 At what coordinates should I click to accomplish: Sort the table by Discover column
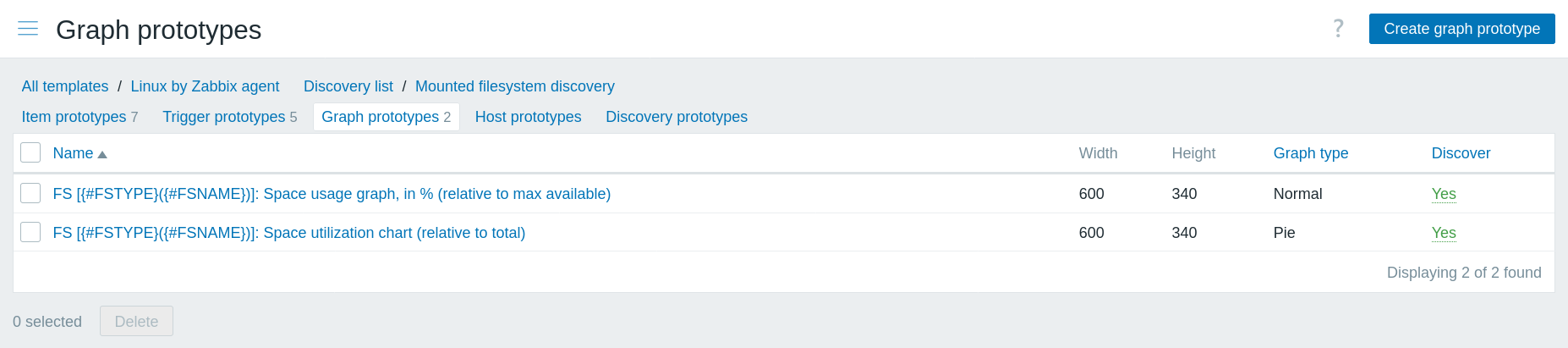(1461, 153)
